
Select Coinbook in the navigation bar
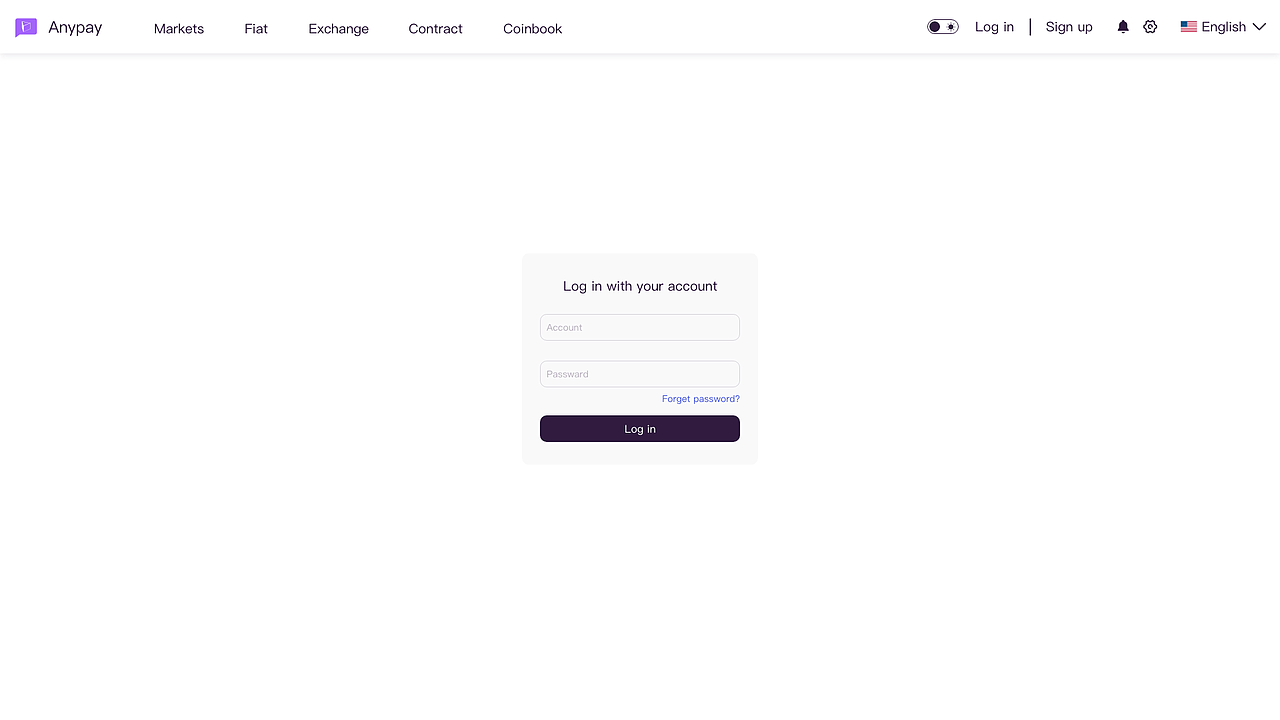532,29
